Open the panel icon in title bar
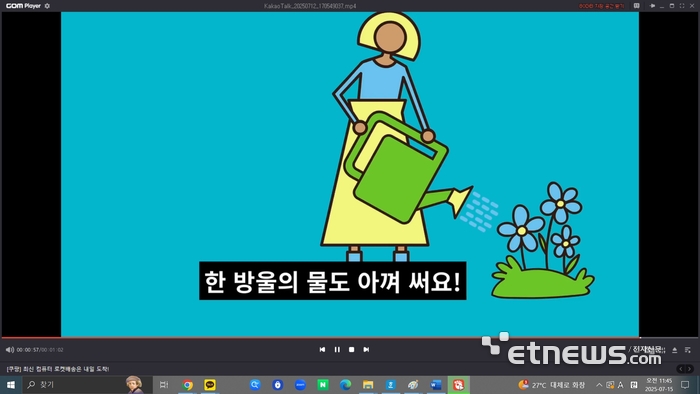 click(637, 6)
